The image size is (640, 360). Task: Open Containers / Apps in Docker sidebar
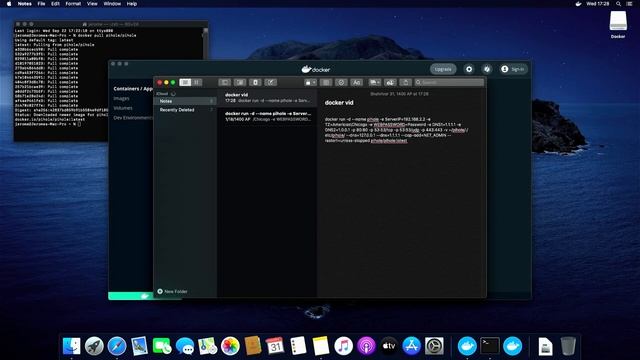(x=133, y=89)
